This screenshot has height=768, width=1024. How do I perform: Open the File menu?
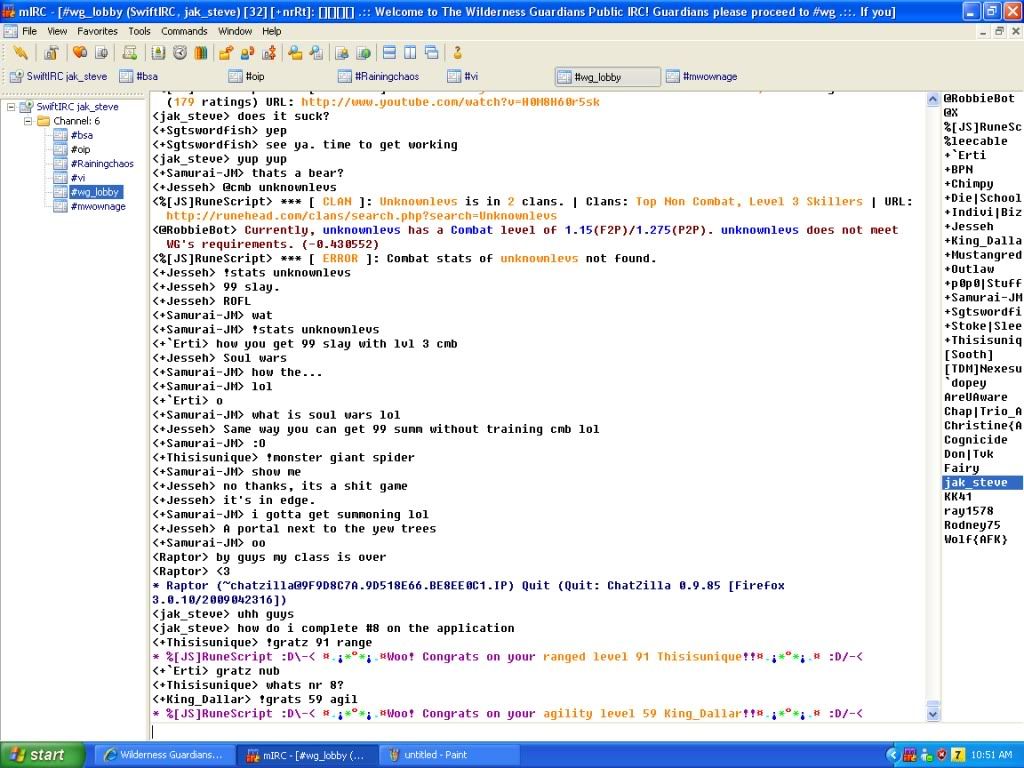click(29, 31)
